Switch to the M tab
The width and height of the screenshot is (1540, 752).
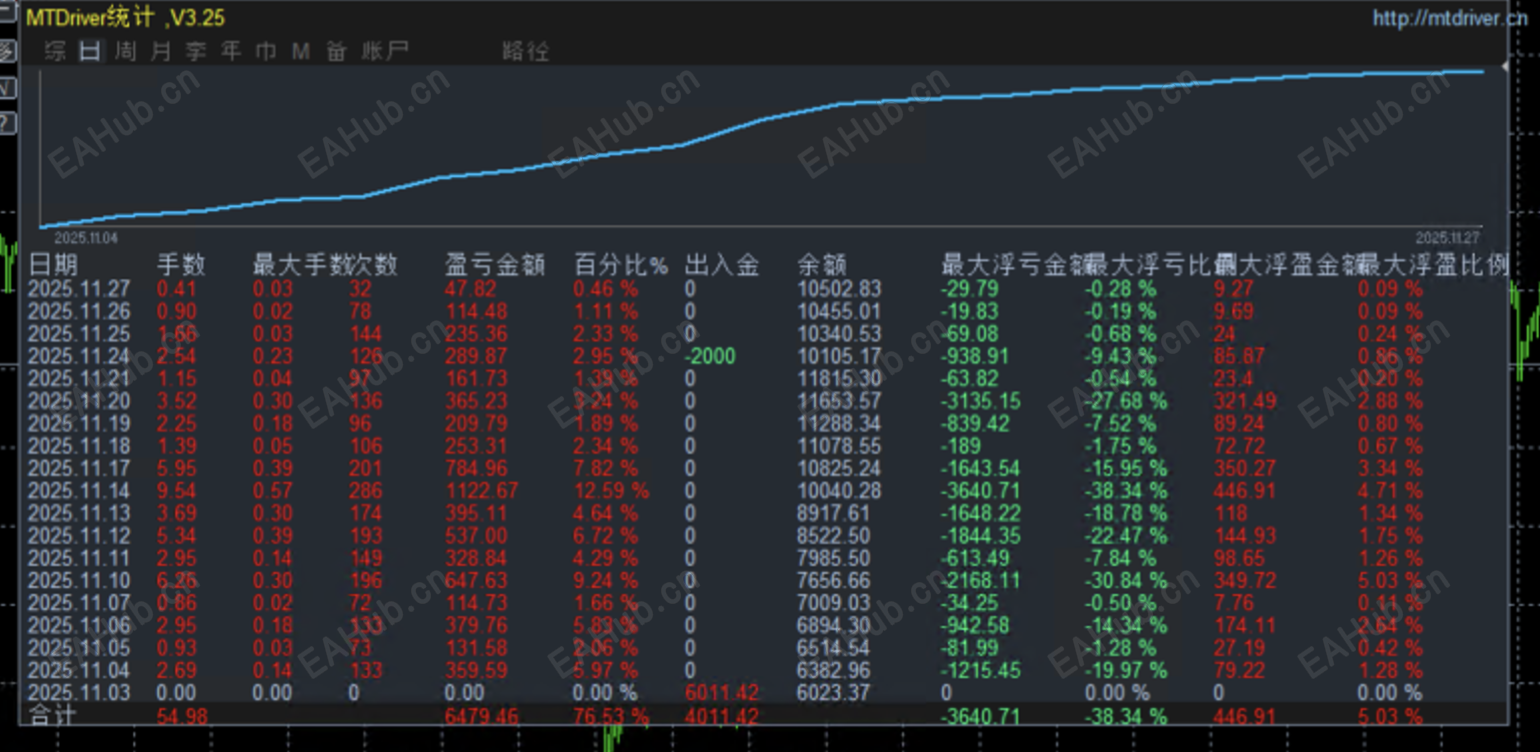point(301,51)
